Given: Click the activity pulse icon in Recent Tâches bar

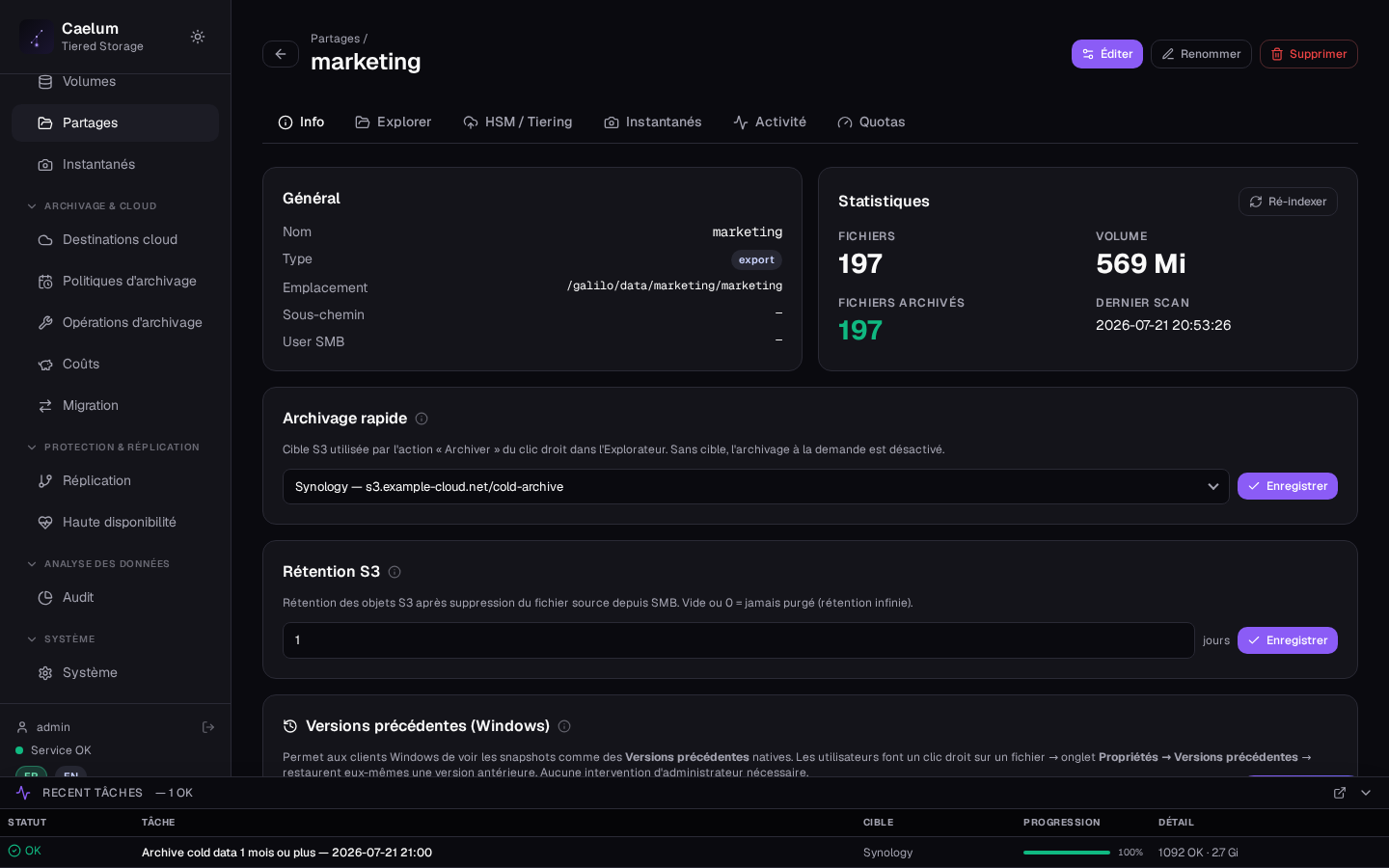Looking at the screenshot, I should (x=23, y=793).
